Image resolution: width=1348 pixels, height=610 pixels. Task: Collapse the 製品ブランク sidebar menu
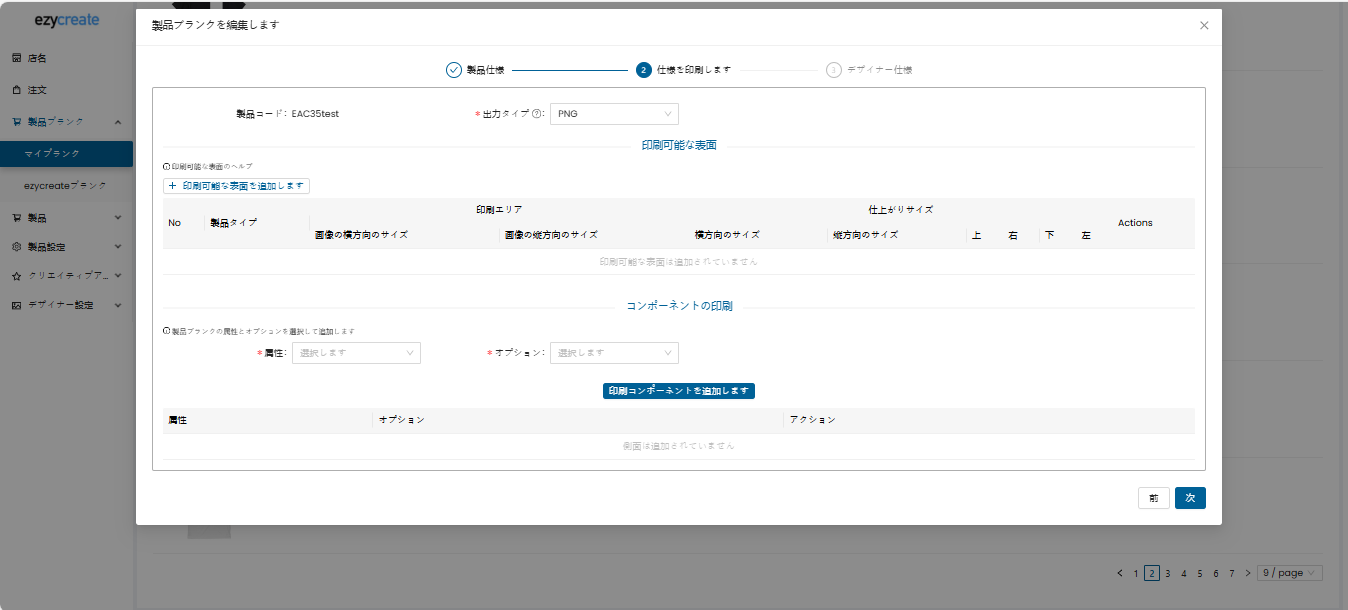(118, 122)
